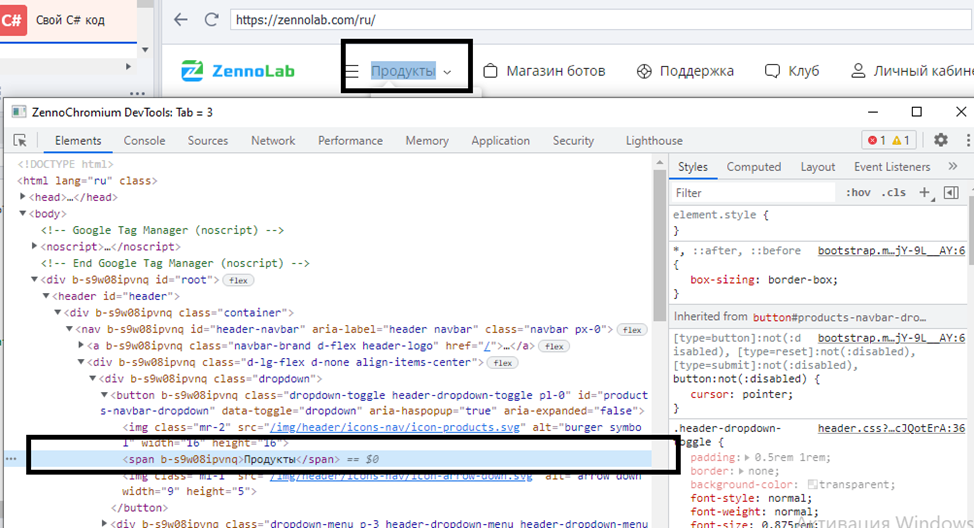Viewport: 974px width, 528px height.
Task: Toggle the computed styles sidebar icon
Action: coord(951,192)
